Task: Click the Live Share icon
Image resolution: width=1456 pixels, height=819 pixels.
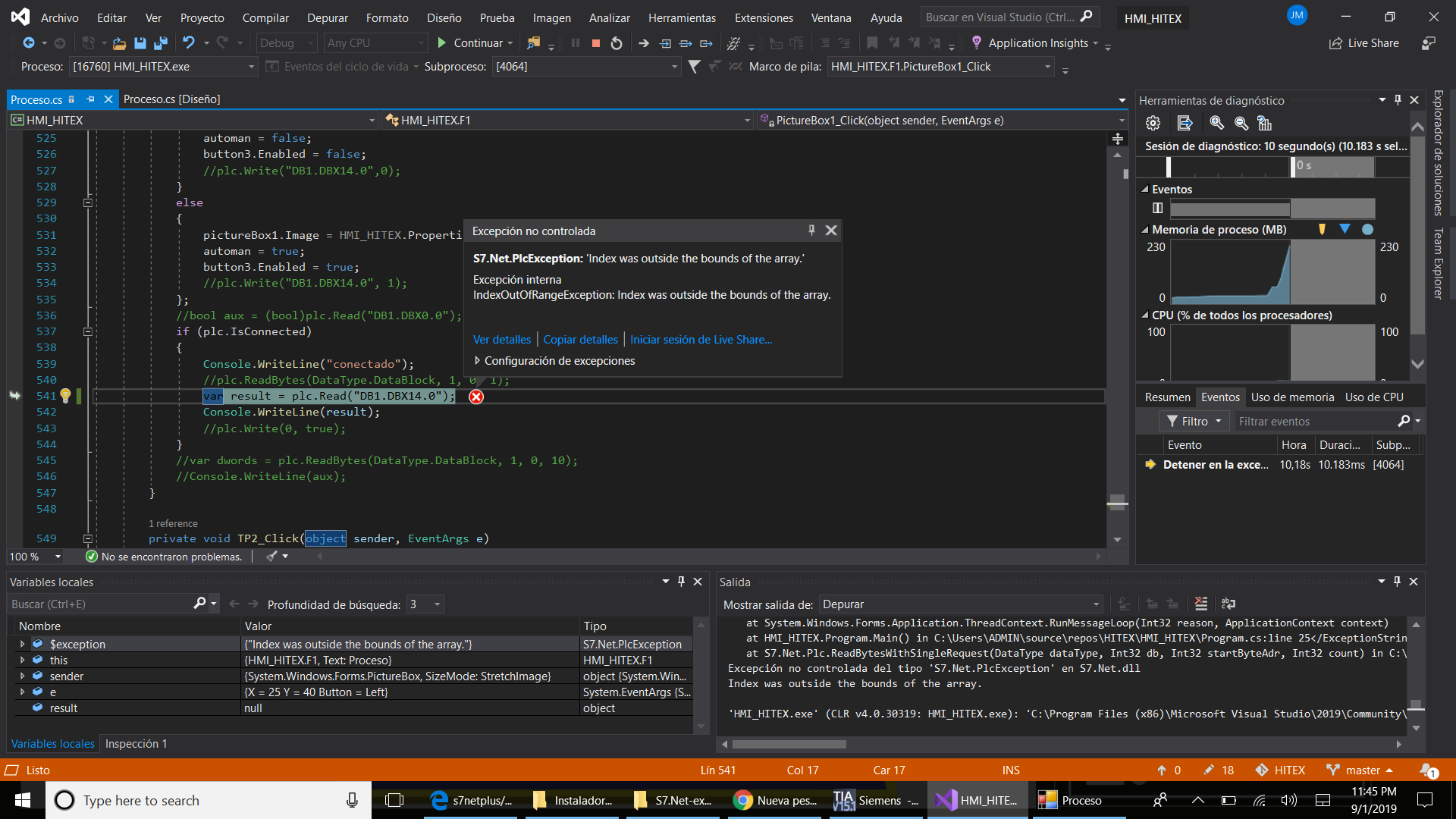Action: 1336,43
